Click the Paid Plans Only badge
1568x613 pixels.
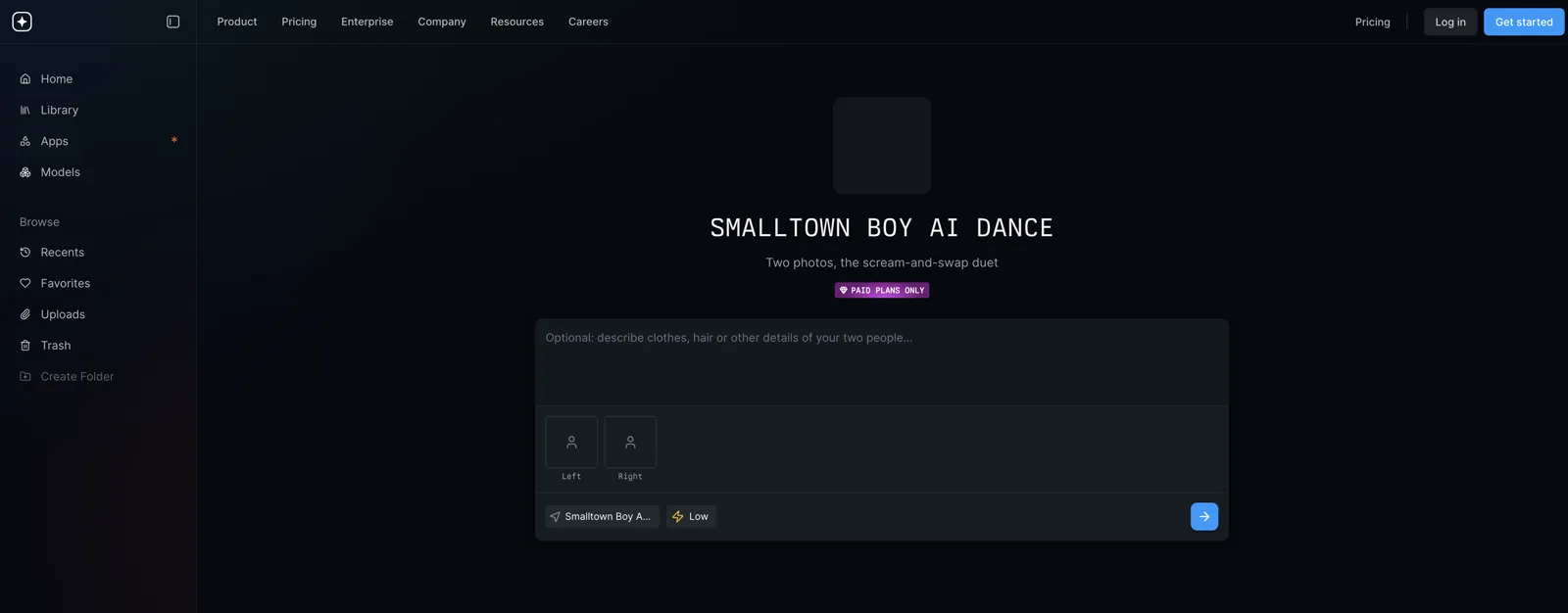[882, 291]
